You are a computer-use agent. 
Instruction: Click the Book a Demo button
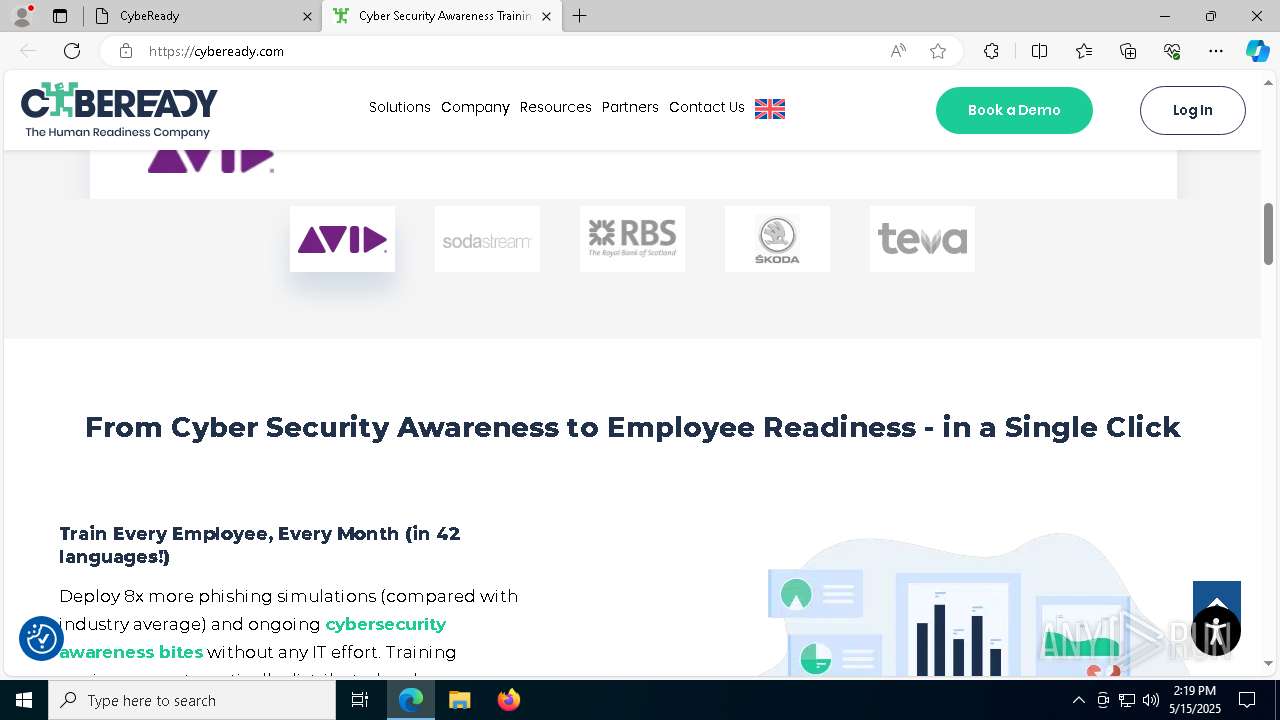click(1014, 110)
